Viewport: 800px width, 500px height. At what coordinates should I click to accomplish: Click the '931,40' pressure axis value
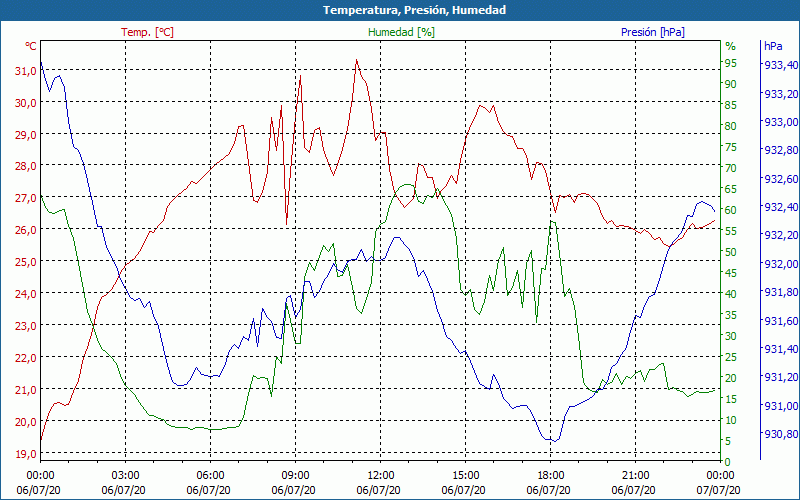pos(781,349)
